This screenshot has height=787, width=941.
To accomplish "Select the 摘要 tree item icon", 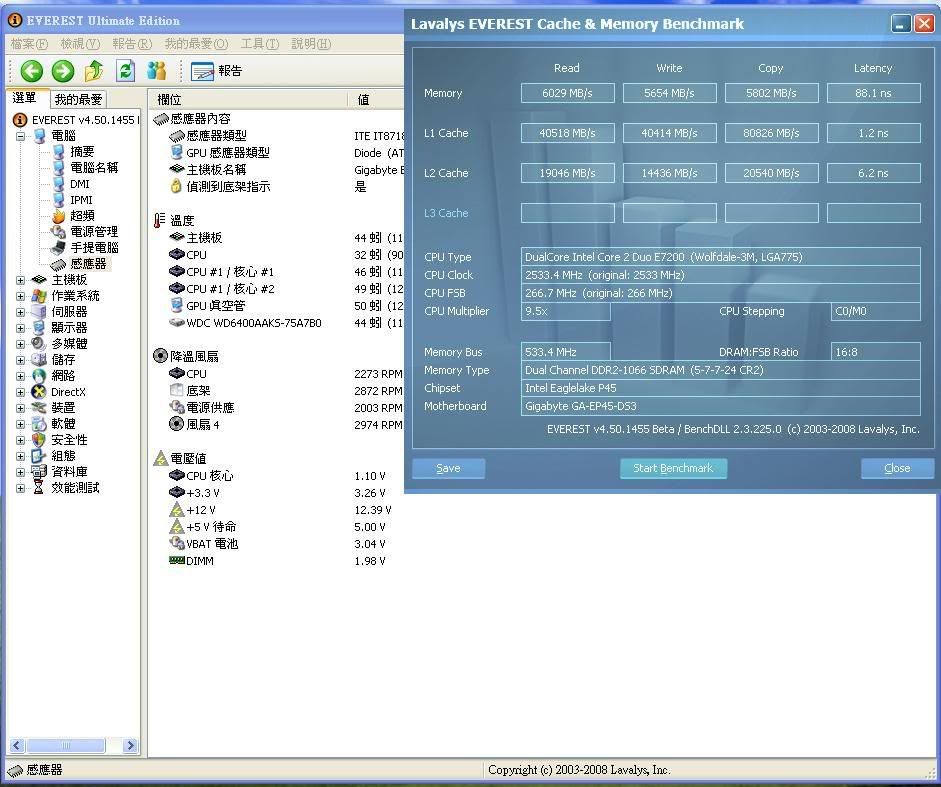I will pos(58,152).
